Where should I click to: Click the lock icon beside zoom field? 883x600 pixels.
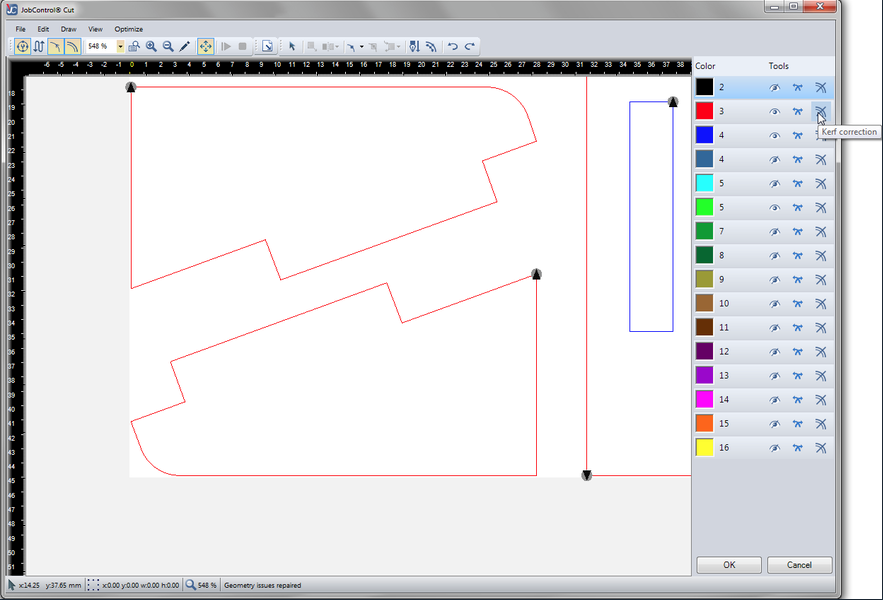click(x=134, y=46)
